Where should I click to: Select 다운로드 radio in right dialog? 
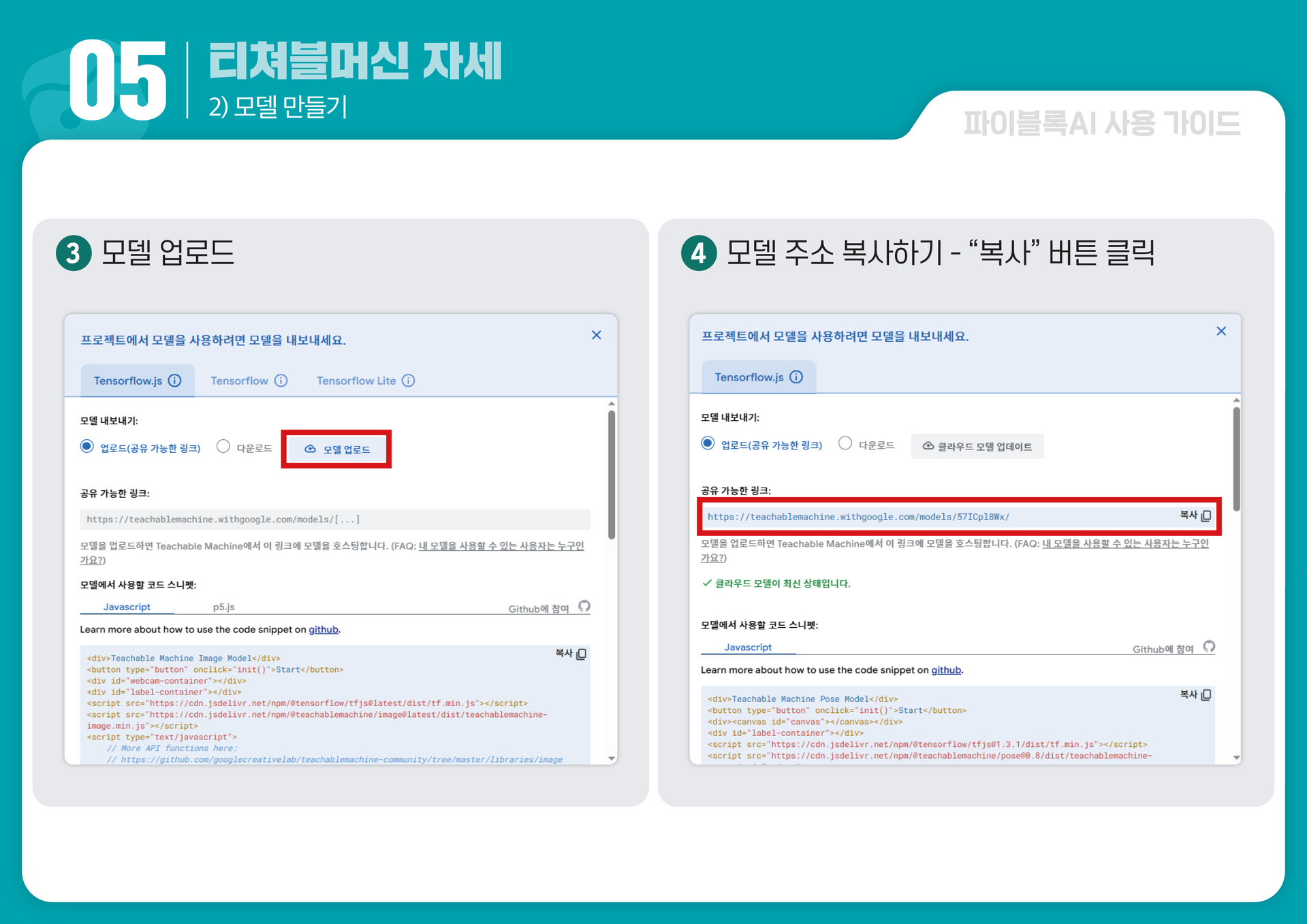845,444
